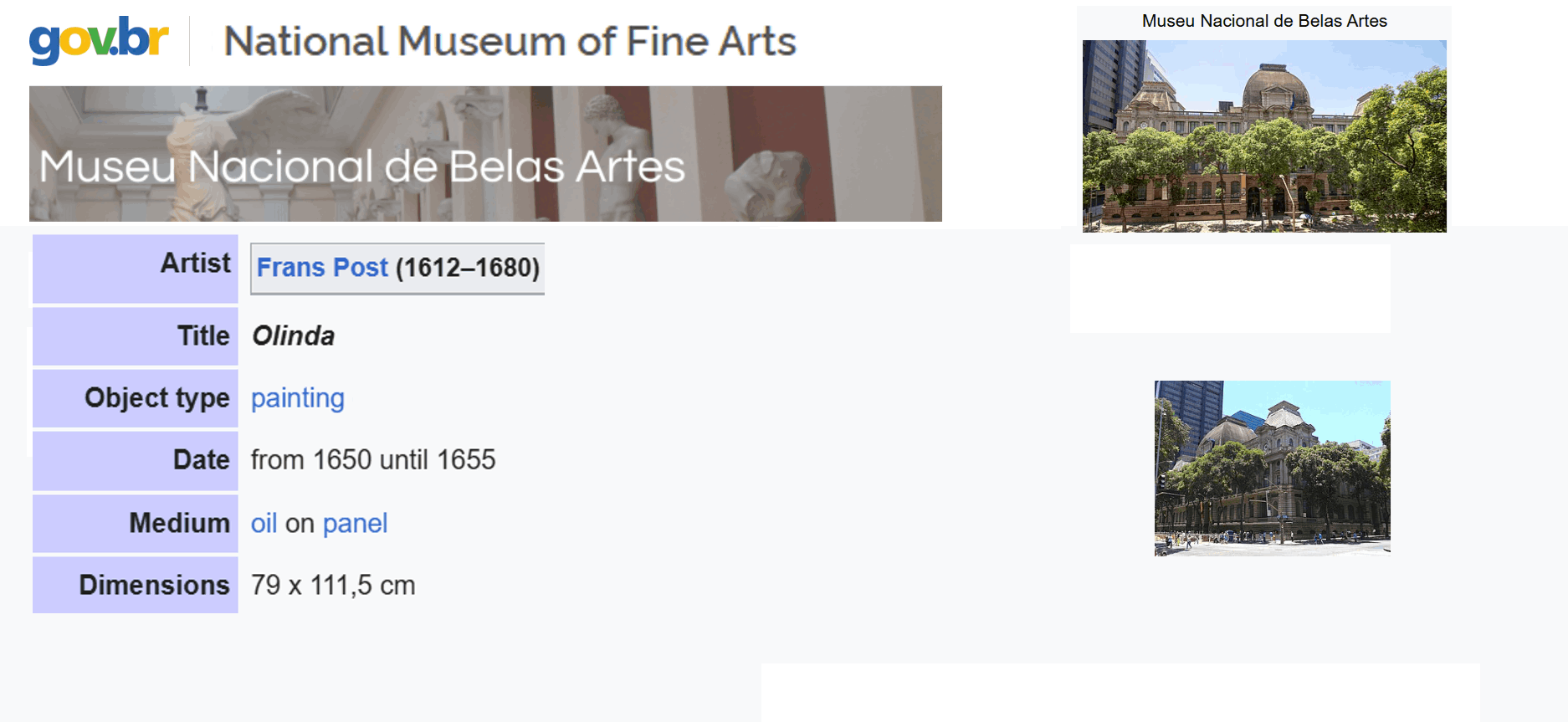Open the 'panel' medium link

coord(355,524)
